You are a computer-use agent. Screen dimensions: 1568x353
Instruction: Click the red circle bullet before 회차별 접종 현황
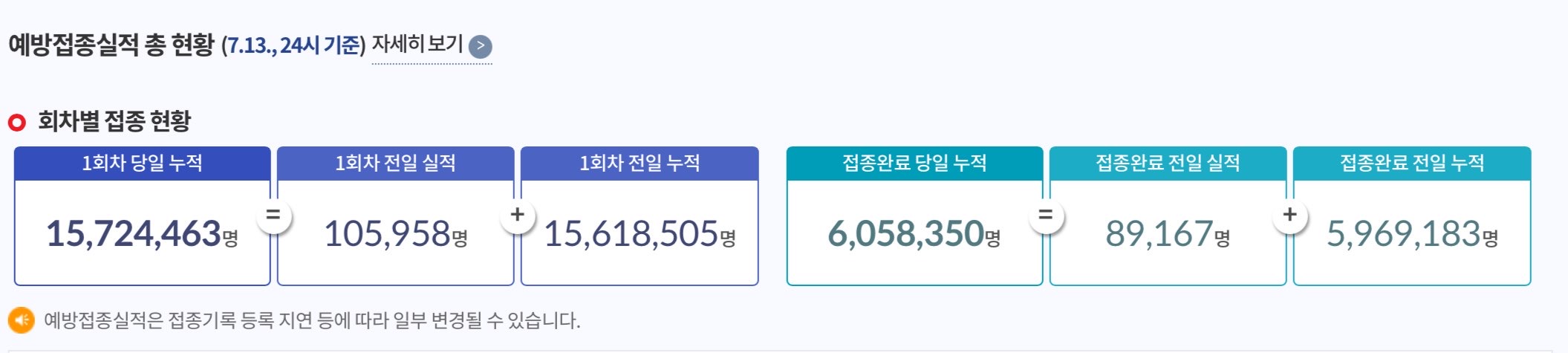[x=17, y=122]
